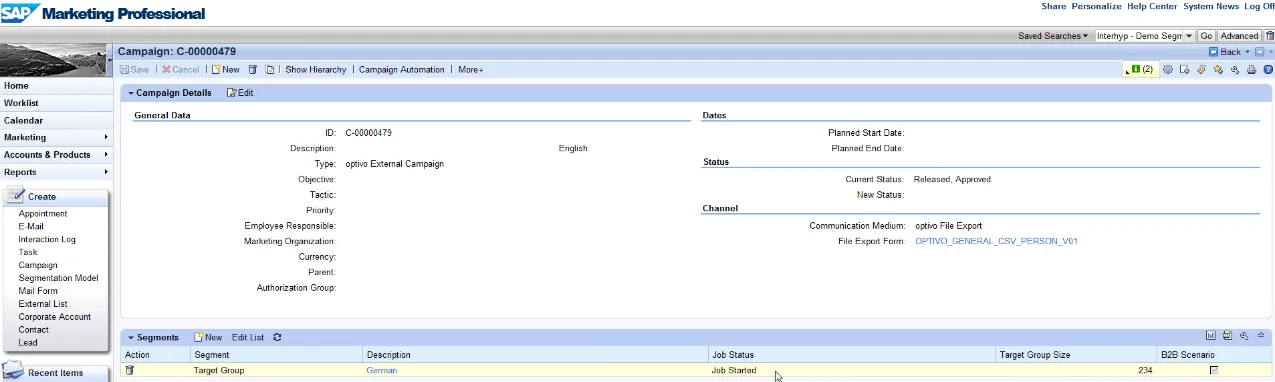Open the OPTIVO_GENERAL_CSV_PERSON_V01 form link

(996, 241)
